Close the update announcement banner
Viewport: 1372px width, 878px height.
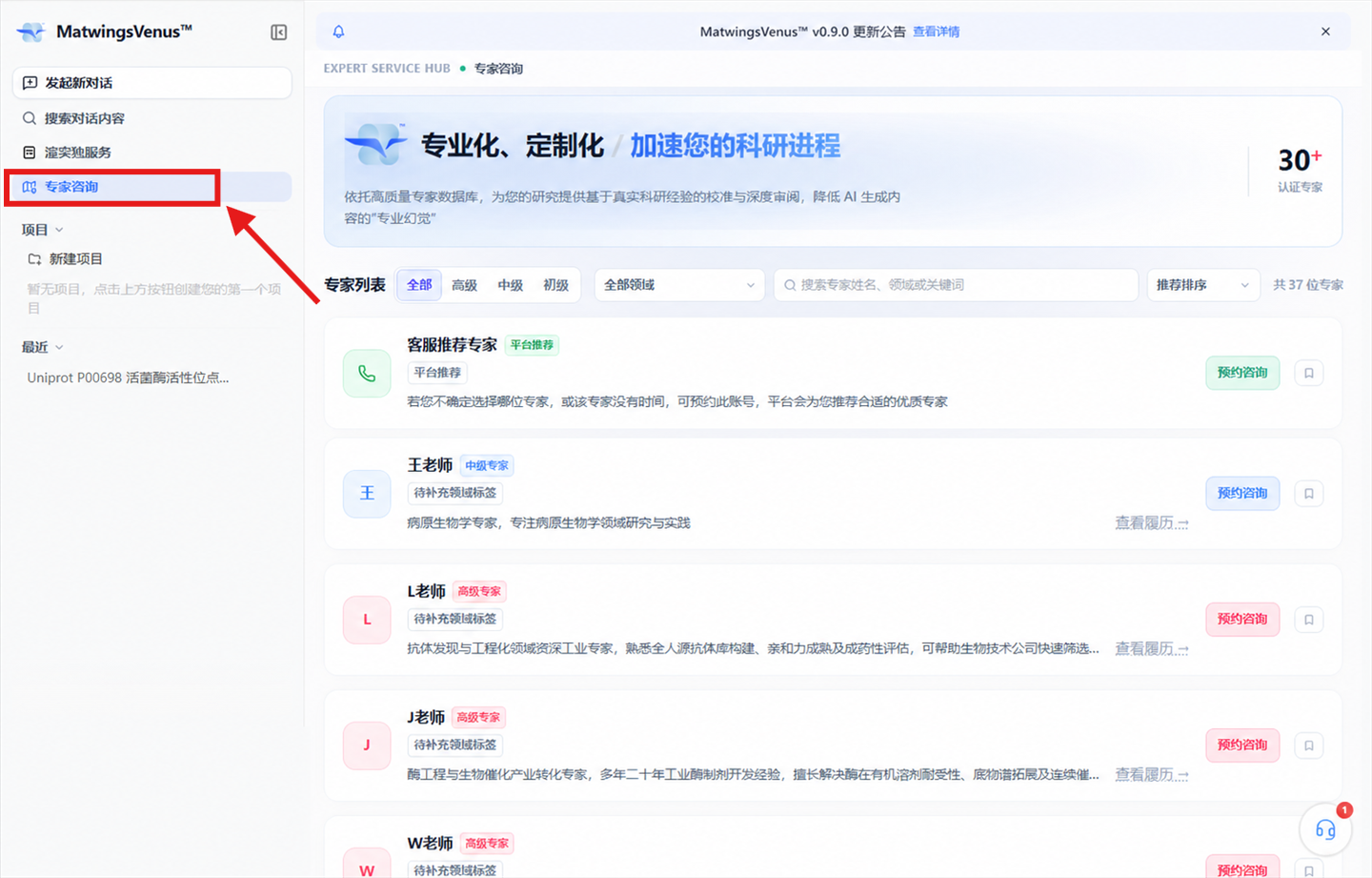pos(1325,31)
